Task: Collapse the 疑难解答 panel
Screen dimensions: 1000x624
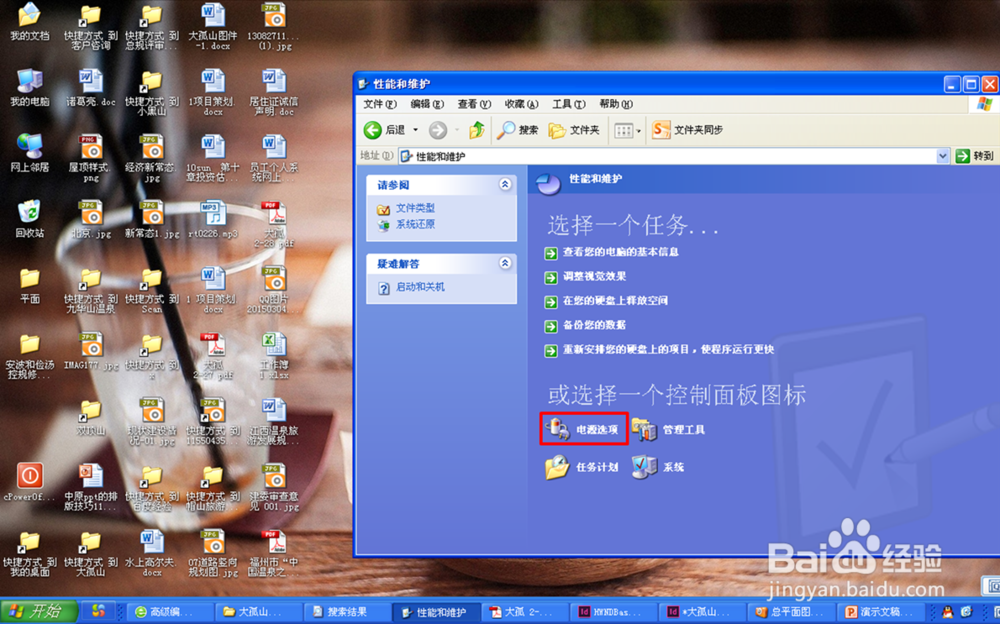Action: coord(505,263)
